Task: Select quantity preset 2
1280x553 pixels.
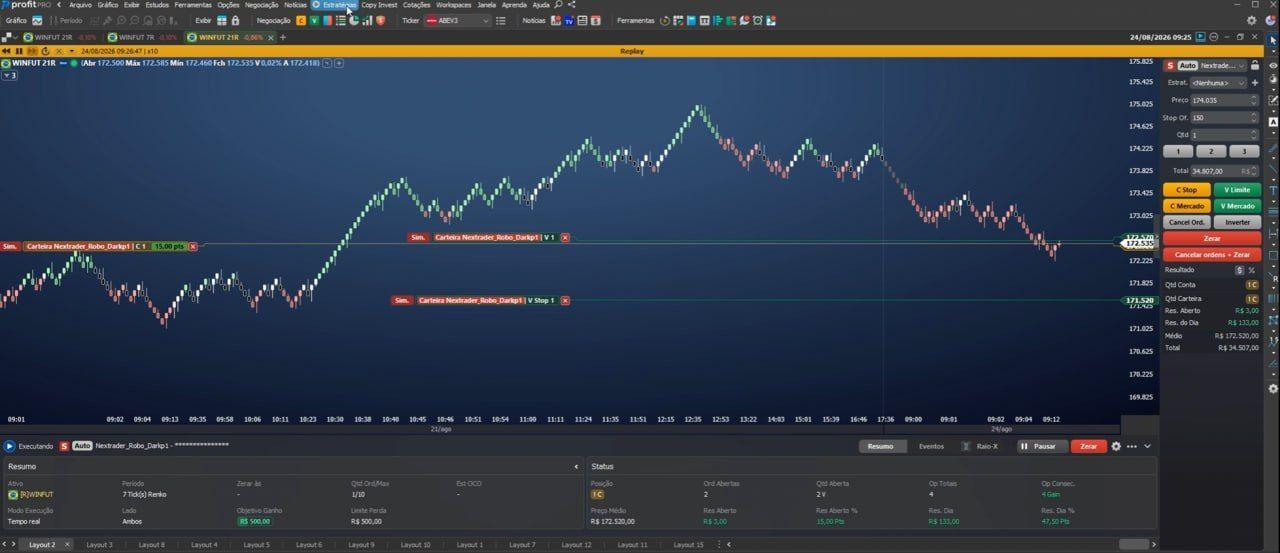Action: pos(1211,151)
